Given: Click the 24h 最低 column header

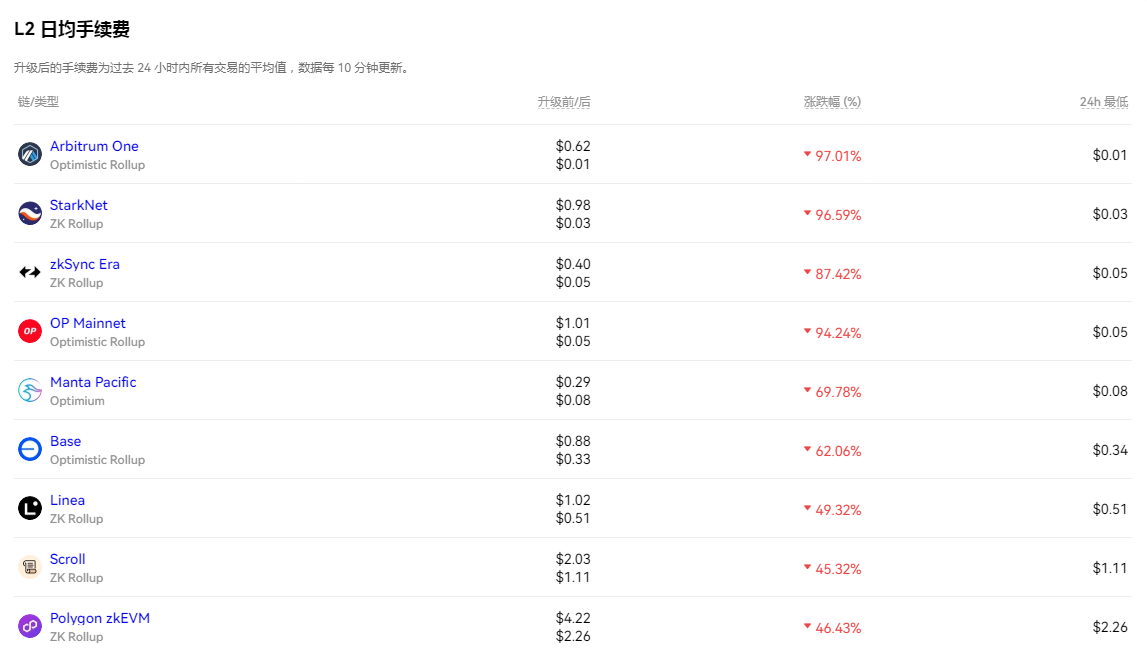Looking at the screenshot, I should (x=1103, y=102).
